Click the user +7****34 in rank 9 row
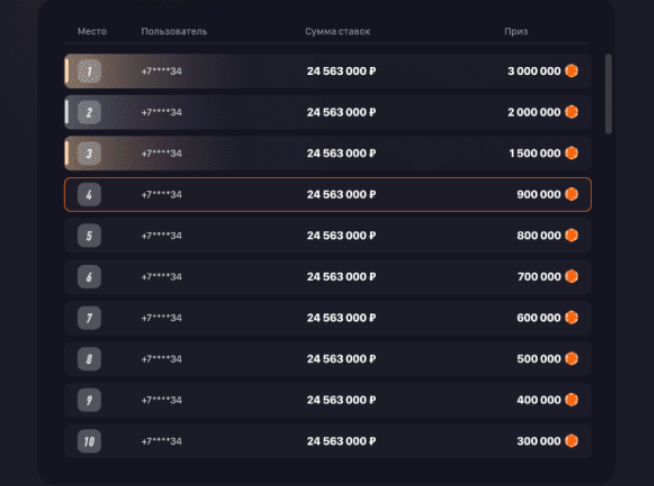Screen dimensions: 654x486 [161, 400]
